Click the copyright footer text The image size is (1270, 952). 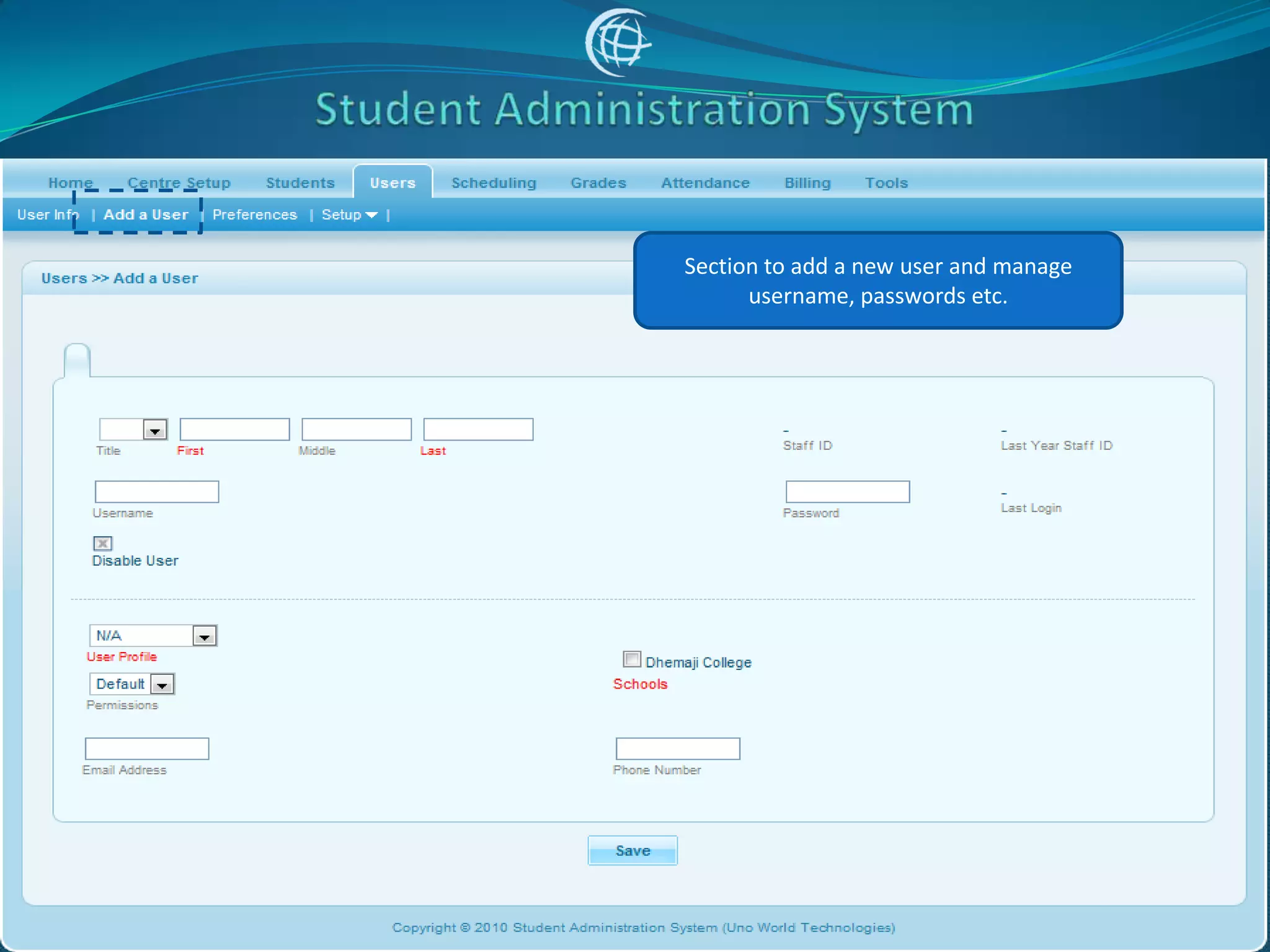coord(644,927)
